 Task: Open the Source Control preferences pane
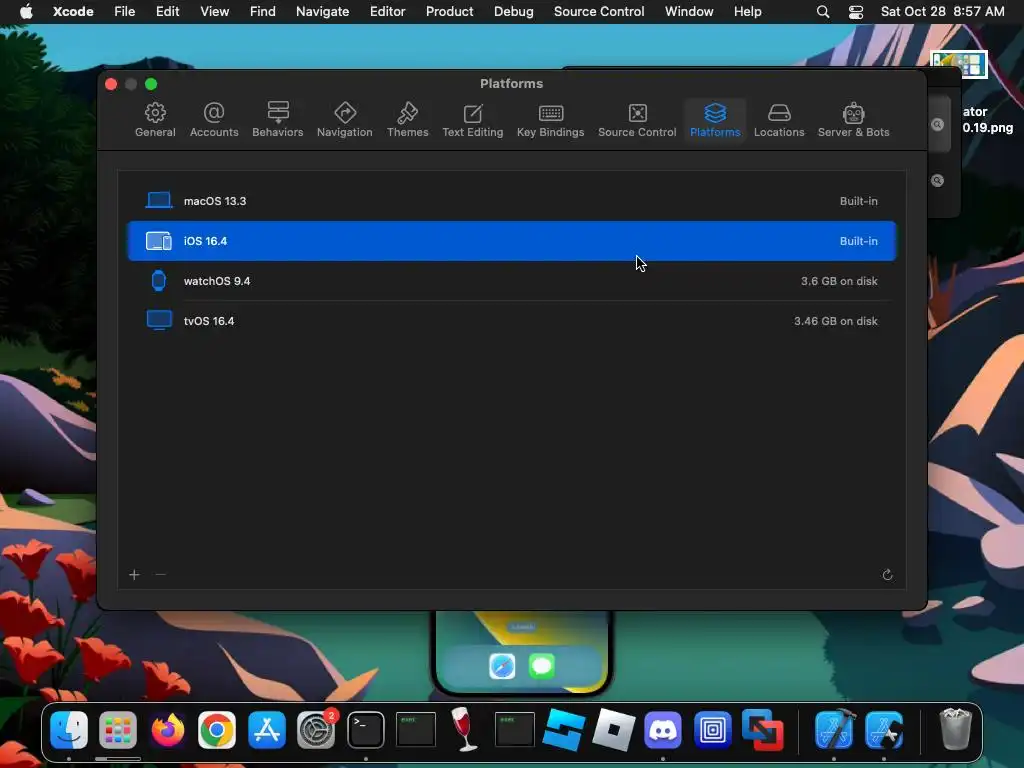[x=637, y=120]
